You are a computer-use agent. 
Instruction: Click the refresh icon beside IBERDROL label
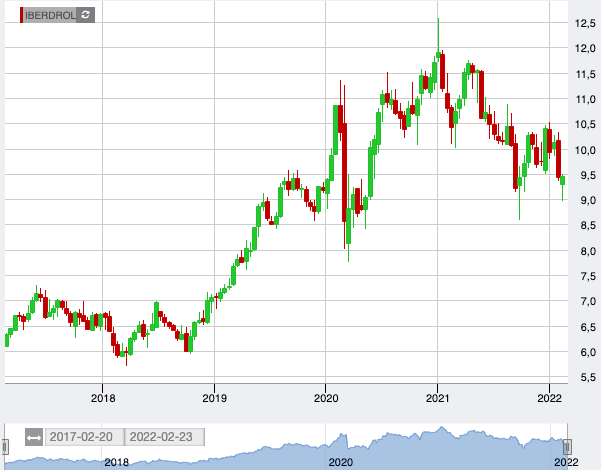pyautogui.click(x=86, y=15)
